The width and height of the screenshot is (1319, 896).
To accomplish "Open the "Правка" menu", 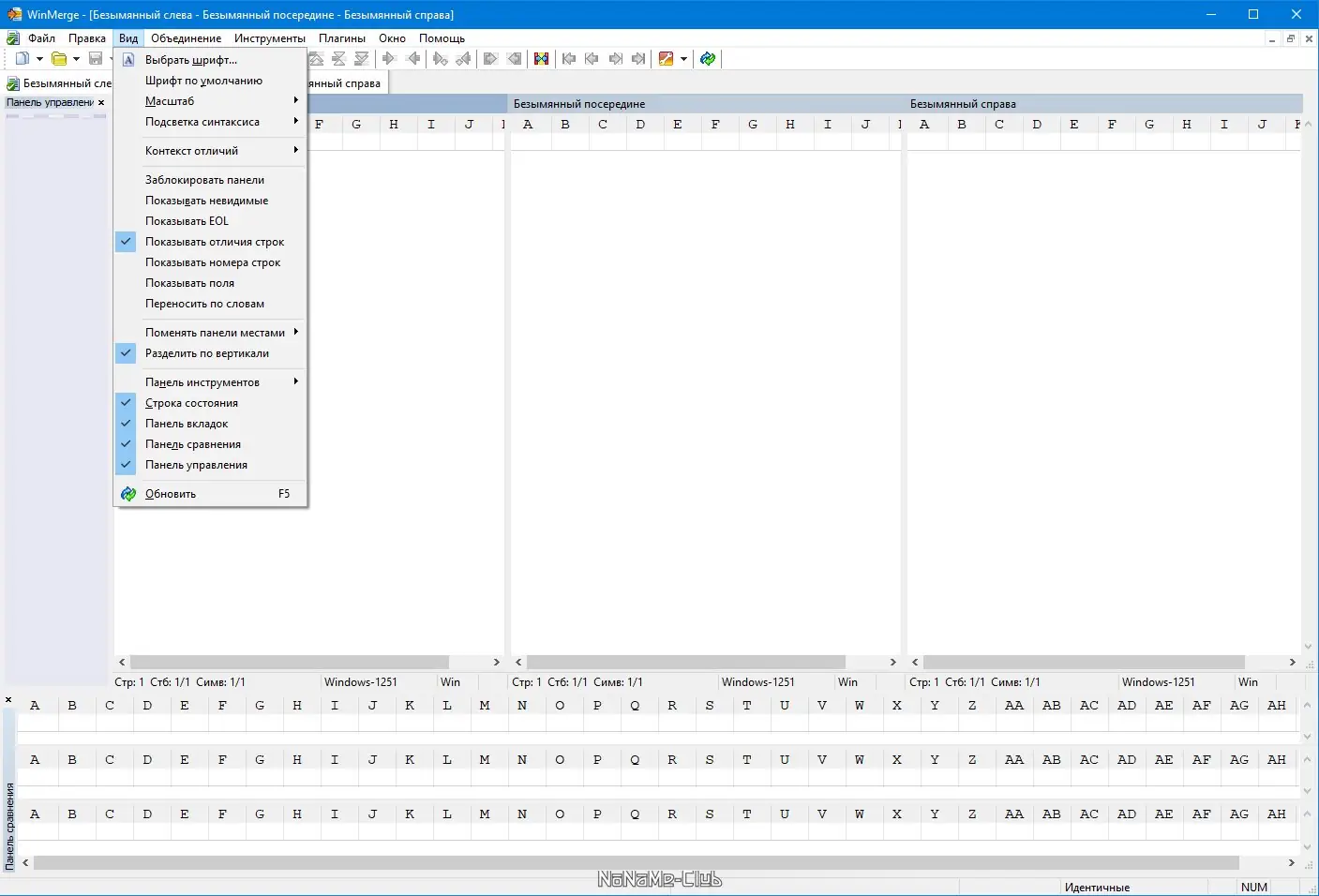I will coord(87,38).
